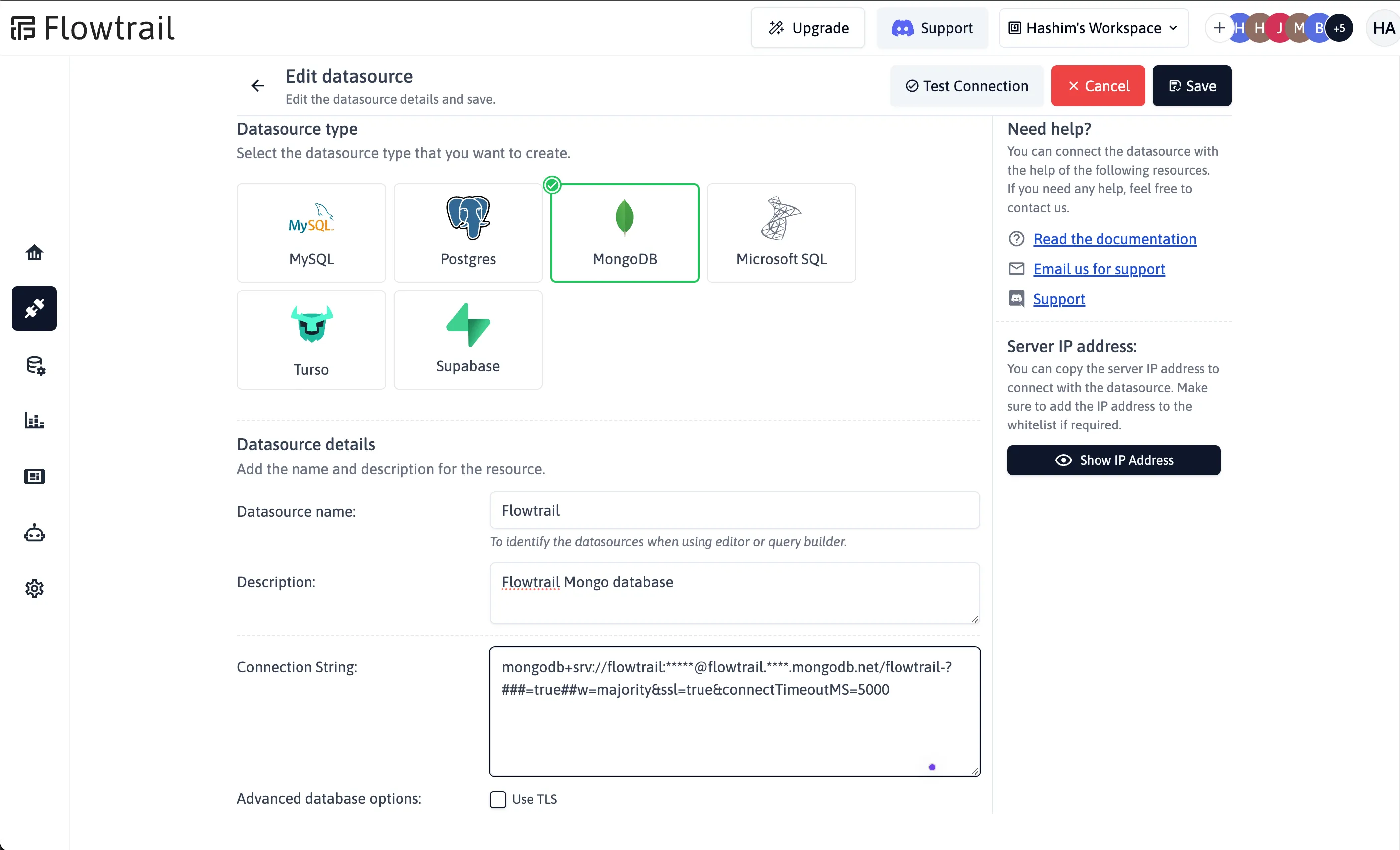Click the Test Connection button

pos(966,85)
